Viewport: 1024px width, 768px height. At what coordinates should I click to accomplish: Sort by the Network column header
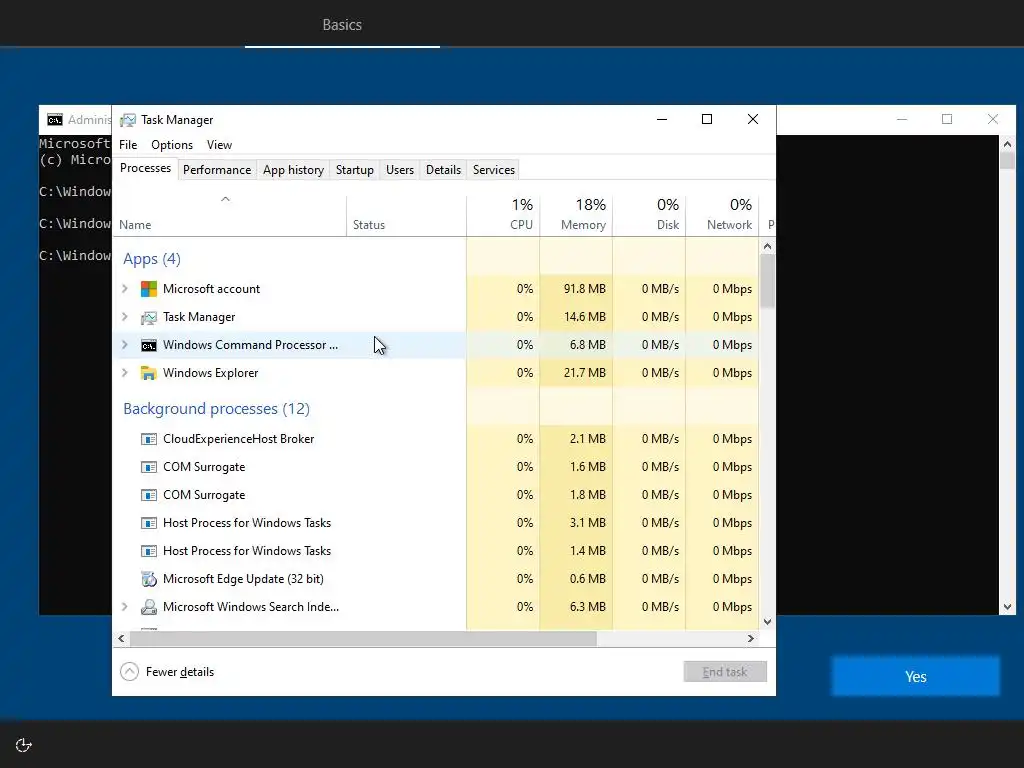tap(722, 216)
